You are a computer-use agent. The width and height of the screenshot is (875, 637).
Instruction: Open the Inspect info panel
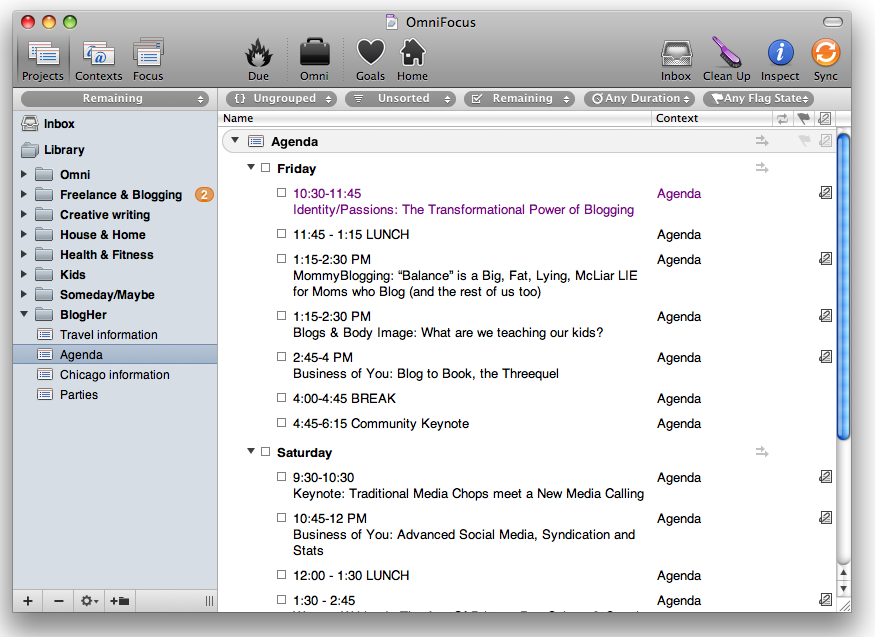tap(780, 60)
